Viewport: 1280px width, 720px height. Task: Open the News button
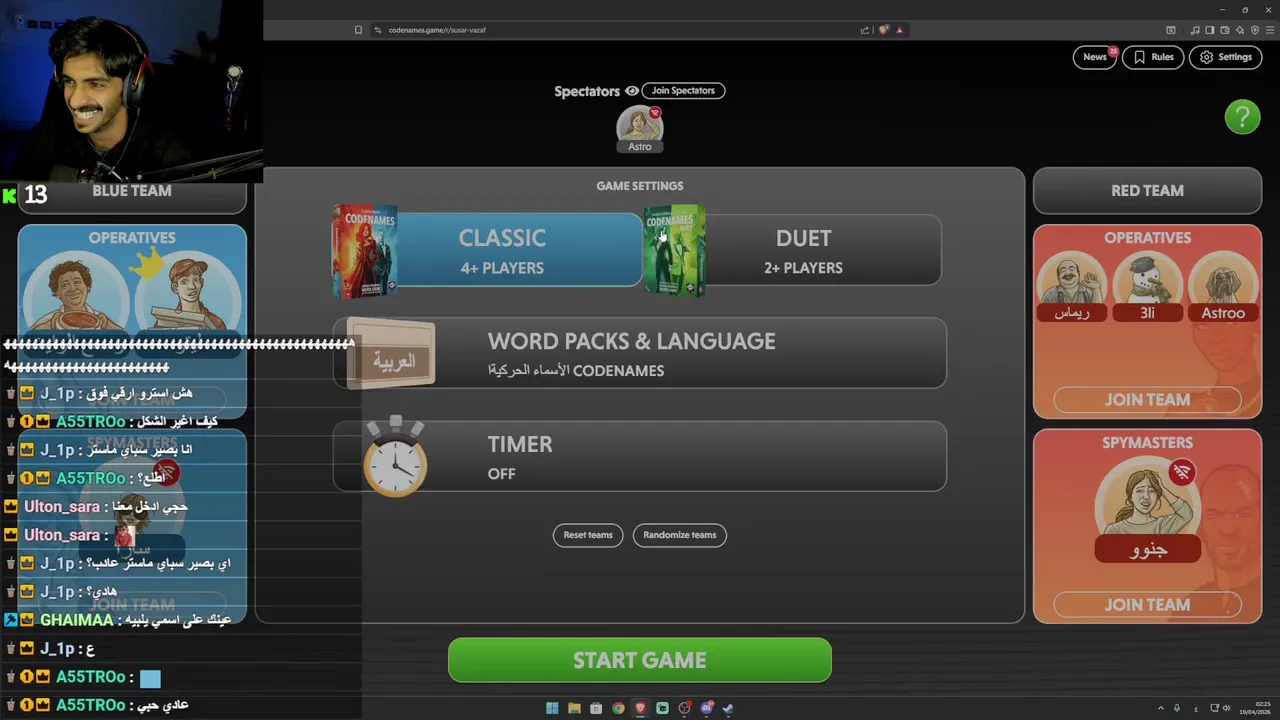1095,57
